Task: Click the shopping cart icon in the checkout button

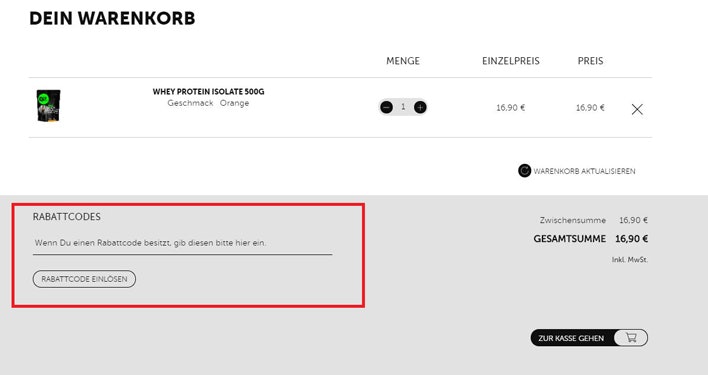Action: (x=631, y=338)
